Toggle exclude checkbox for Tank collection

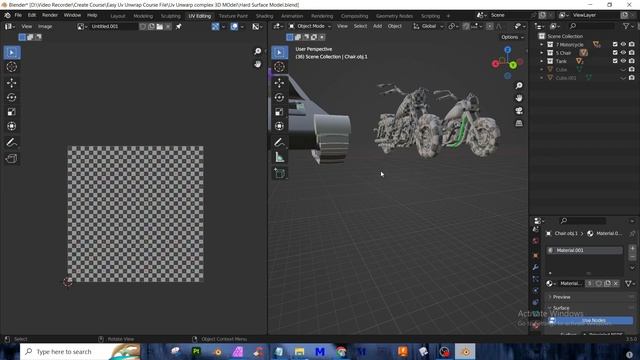615,61
